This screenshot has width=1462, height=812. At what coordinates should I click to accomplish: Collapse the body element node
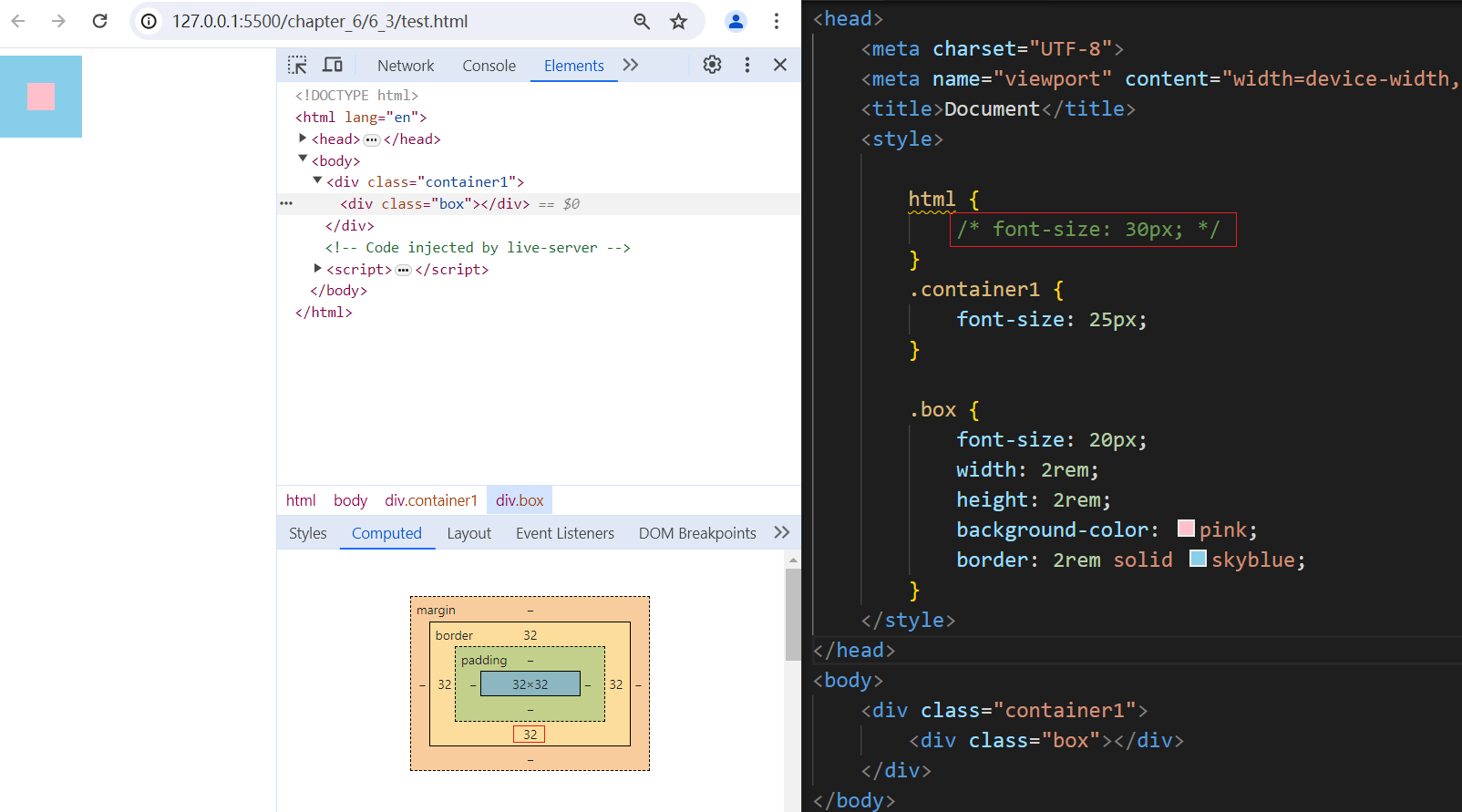click(x=303, y=159)
